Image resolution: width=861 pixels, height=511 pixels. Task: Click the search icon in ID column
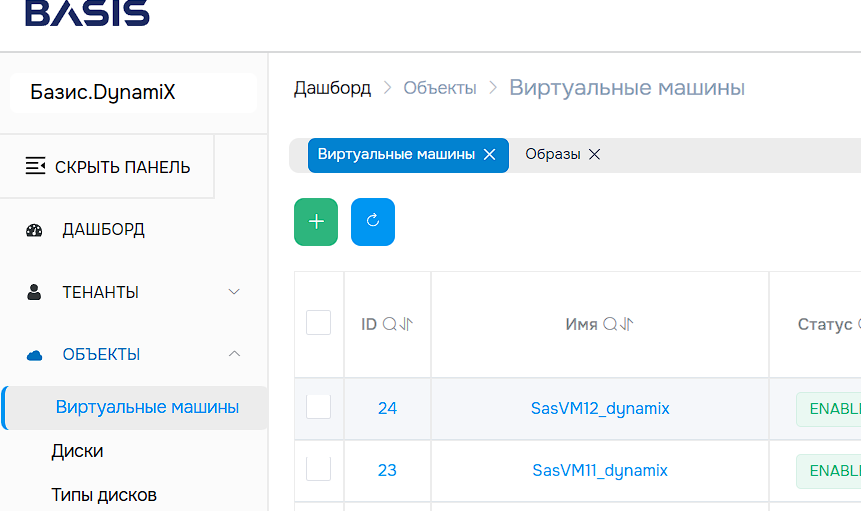click(389, 324)
